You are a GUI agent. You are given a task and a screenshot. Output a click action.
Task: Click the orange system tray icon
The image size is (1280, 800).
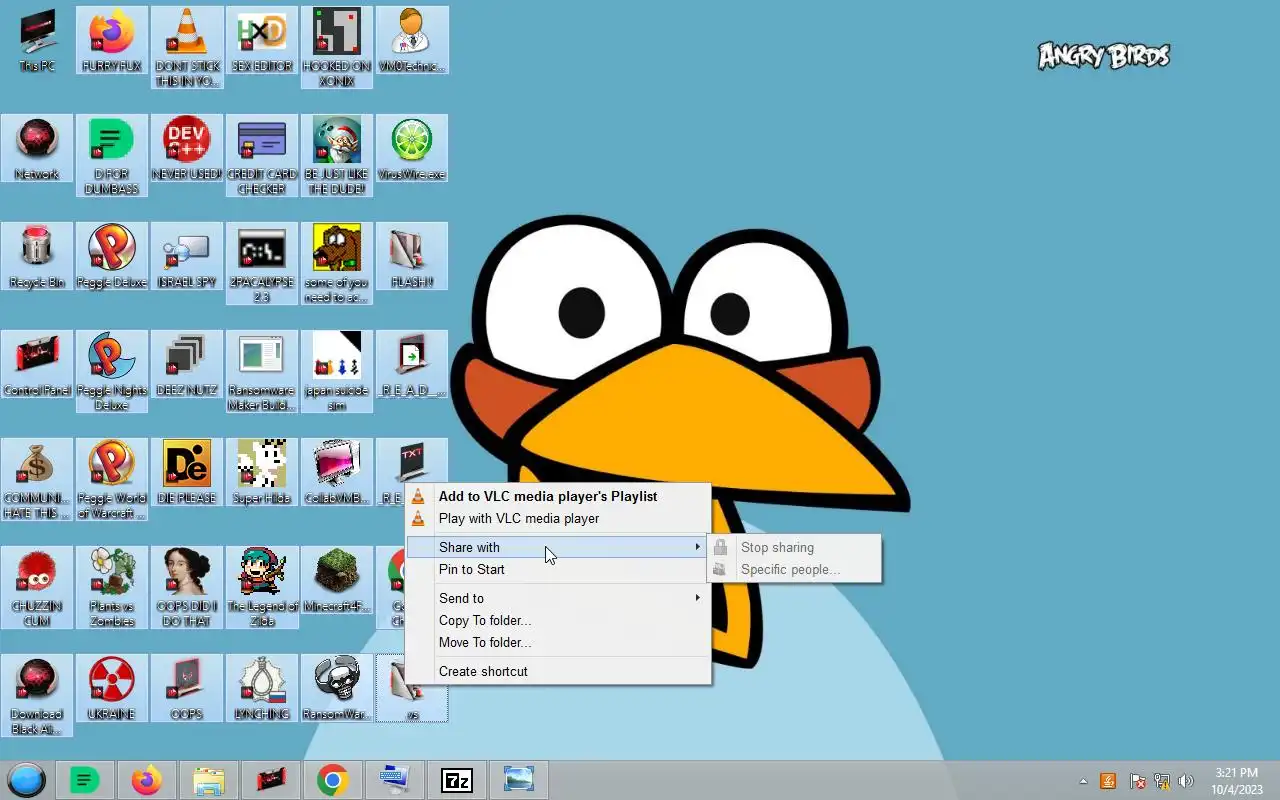pyautogui.click(x=1108, y=781)
